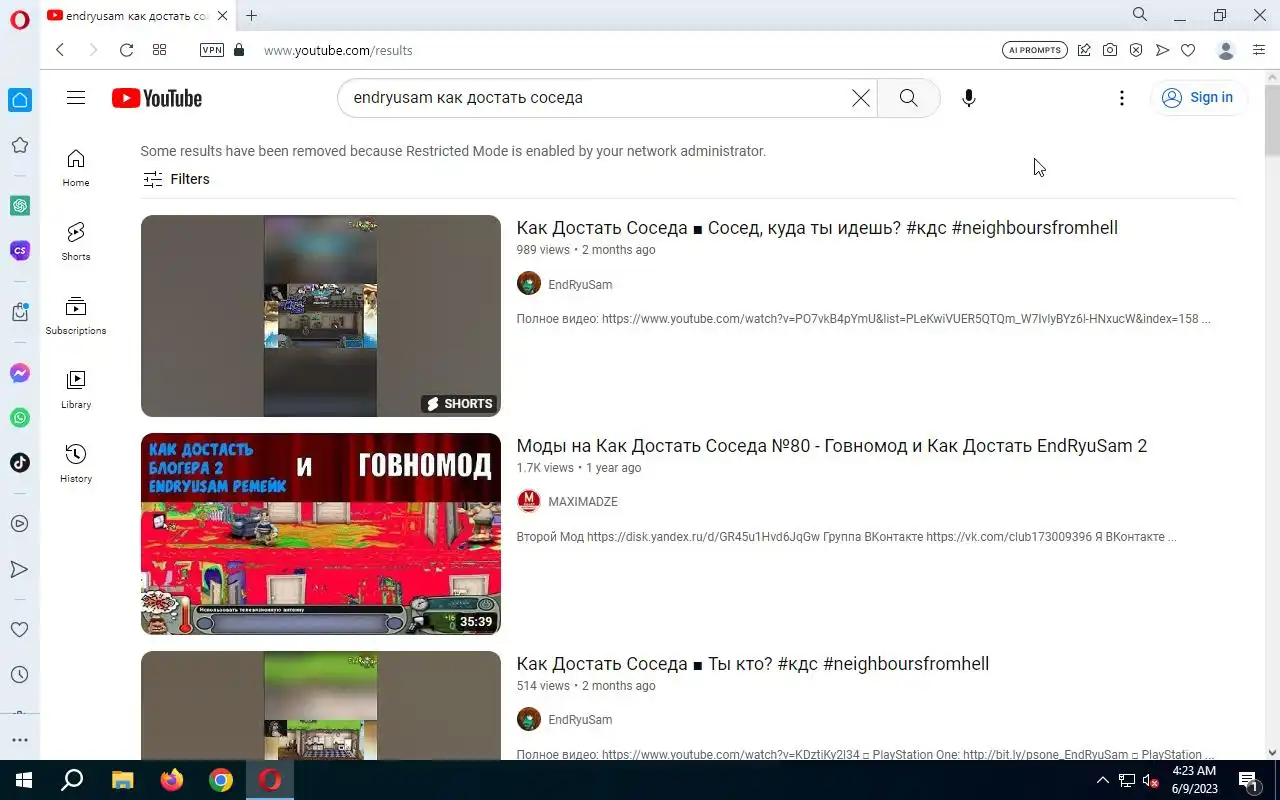Expand the search Filters
Viewport: 1280px width, 800px height.
176,179
